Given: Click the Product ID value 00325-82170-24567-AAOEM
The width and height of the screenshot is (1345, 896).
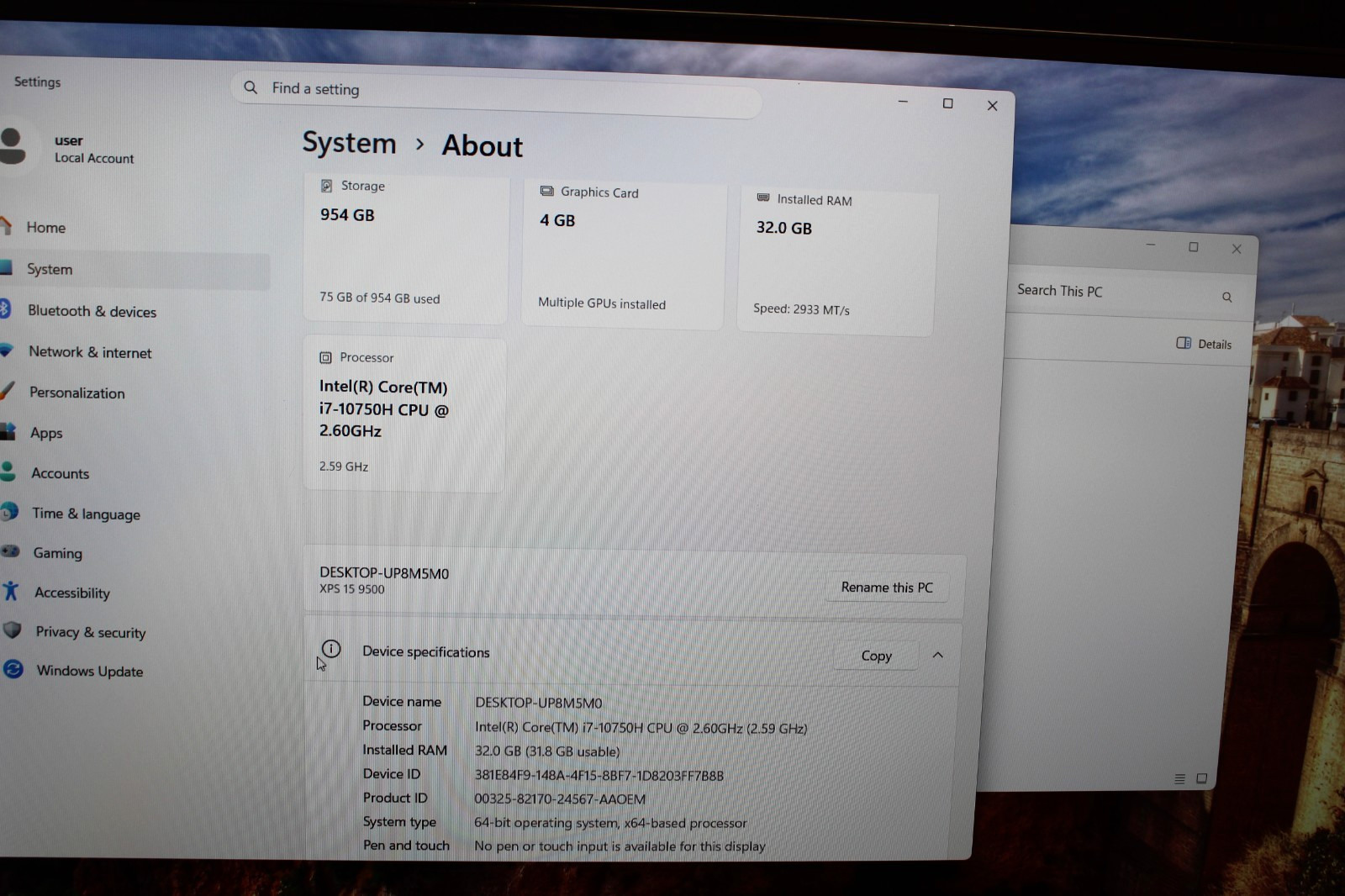Looking at the screenshot, I should point(560,799).
